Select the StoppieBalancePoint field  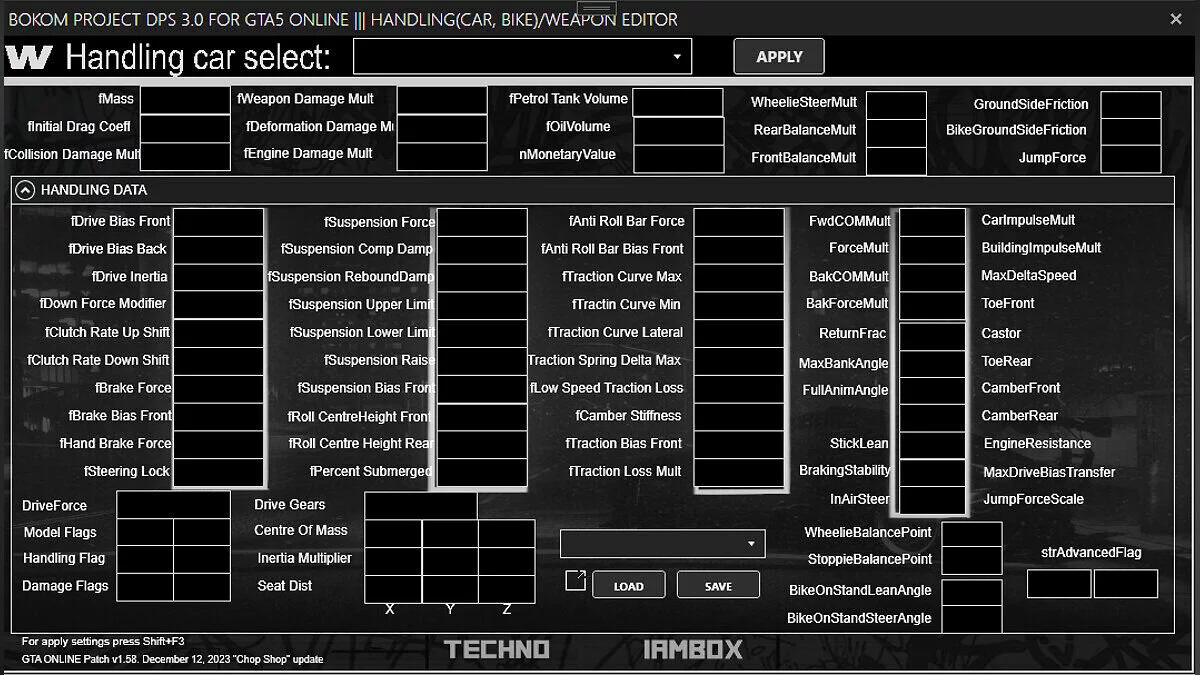(972, 561)
